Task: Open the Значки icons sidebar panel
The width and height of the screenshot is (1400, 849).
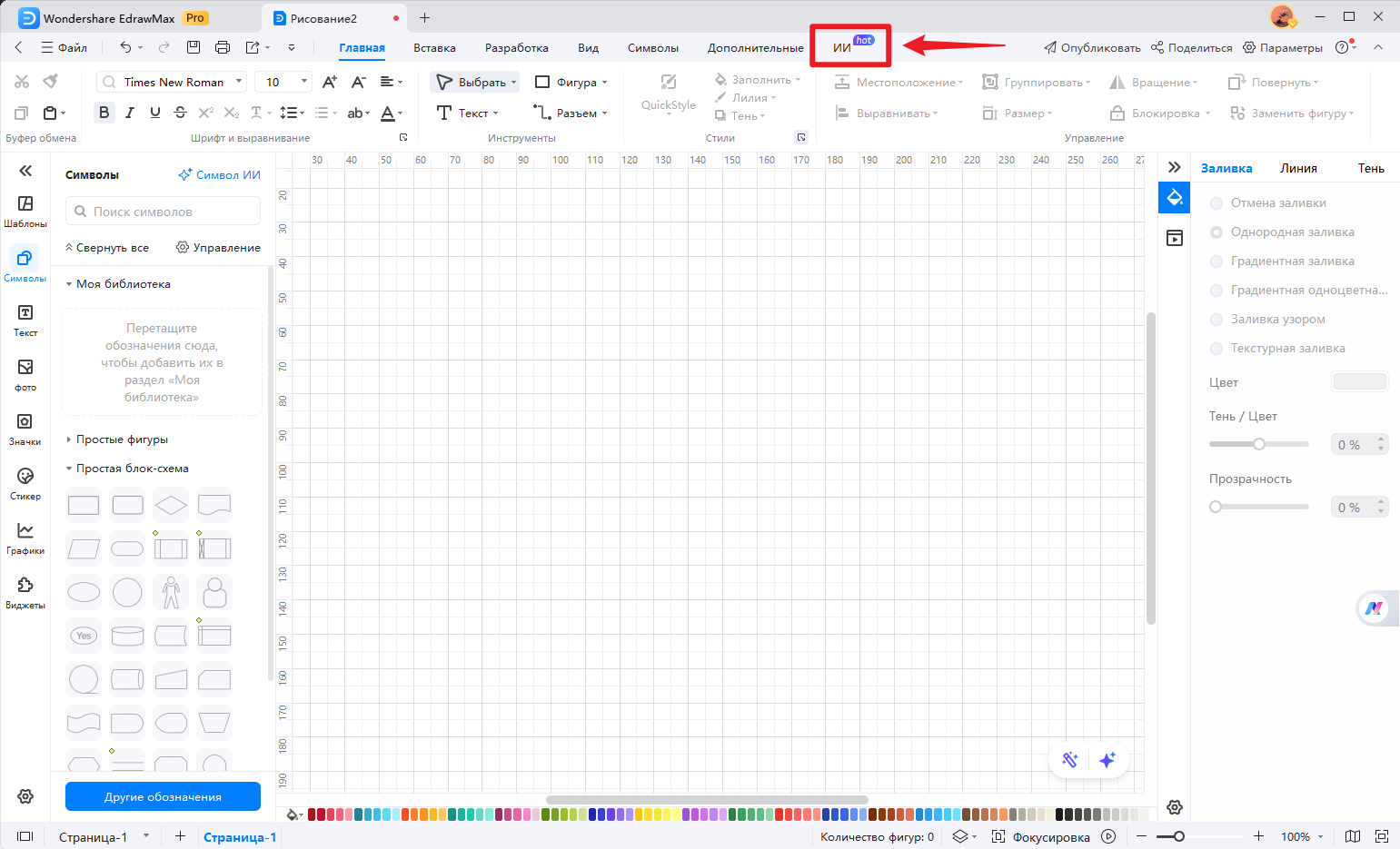Action: (x=25, y=429)
